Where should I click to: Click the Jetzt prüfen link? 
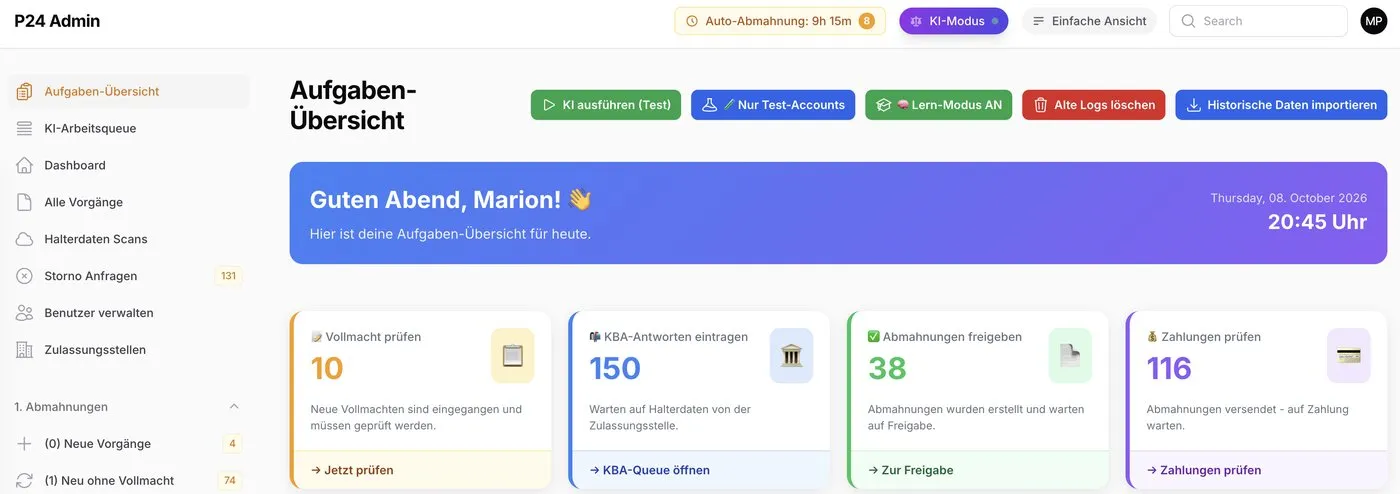352,470
